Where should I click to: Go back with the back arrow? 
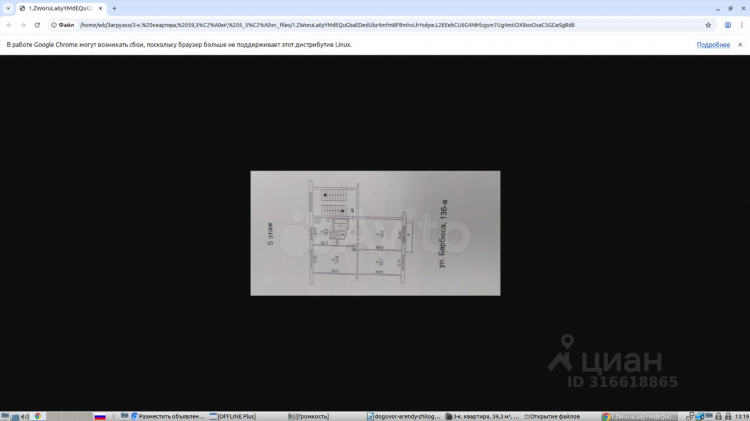tap(10, 25)
